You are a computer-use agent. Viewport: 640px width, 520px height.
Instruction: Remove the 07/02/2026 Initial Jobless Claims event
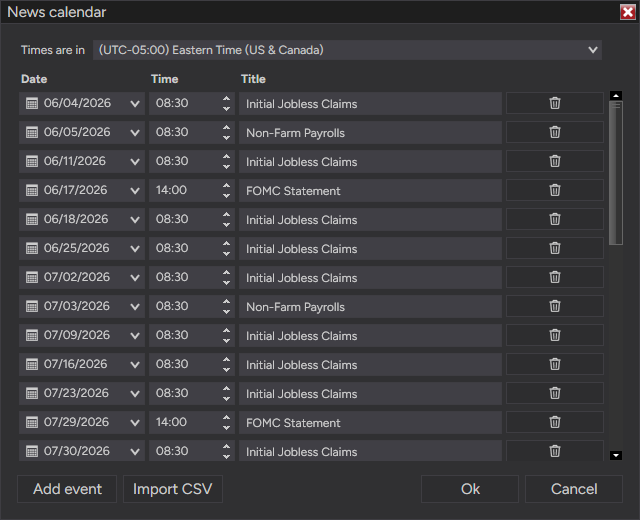point(555,277)
